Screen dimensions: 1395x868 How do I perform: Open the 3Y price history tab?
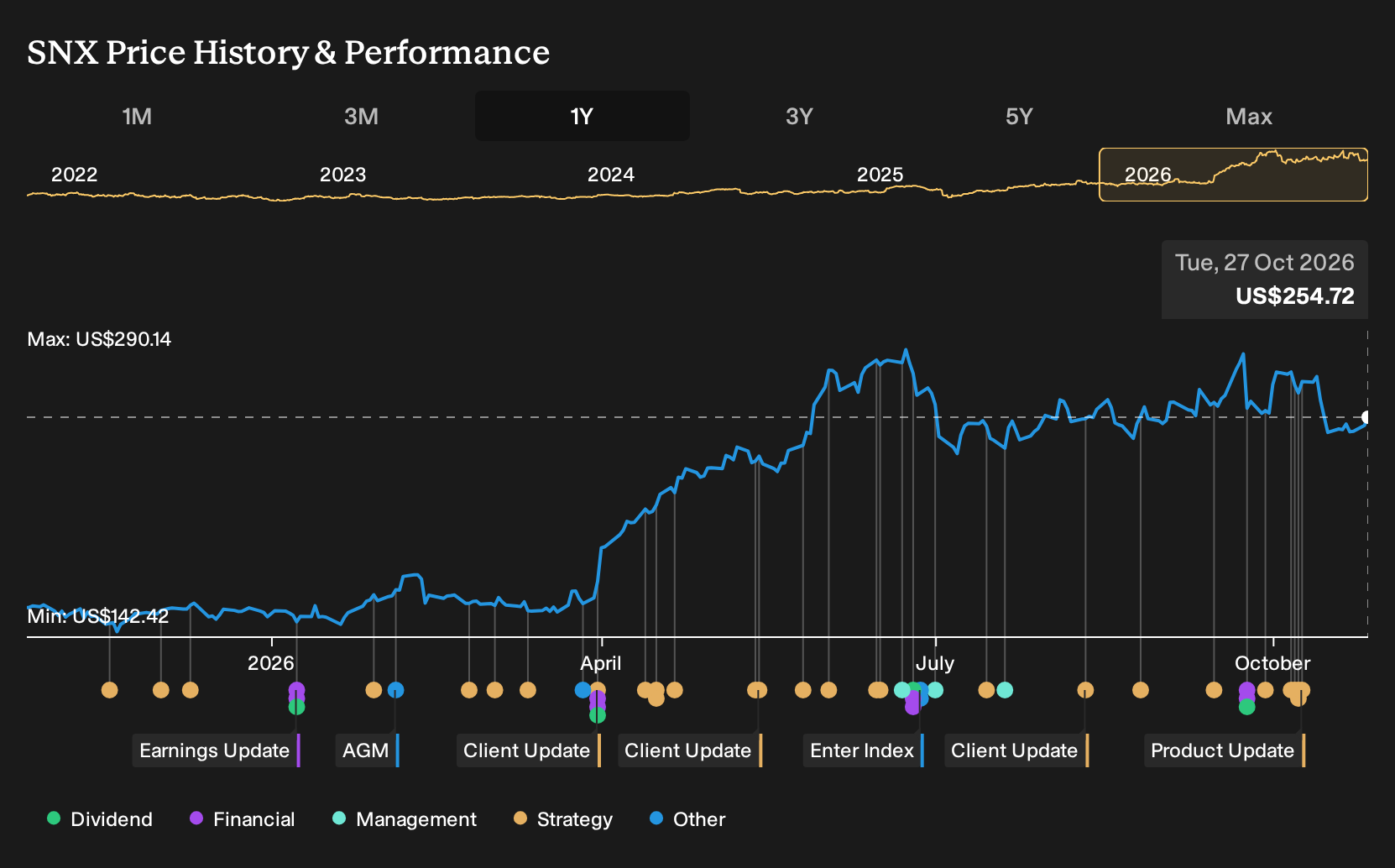point(799,116)
